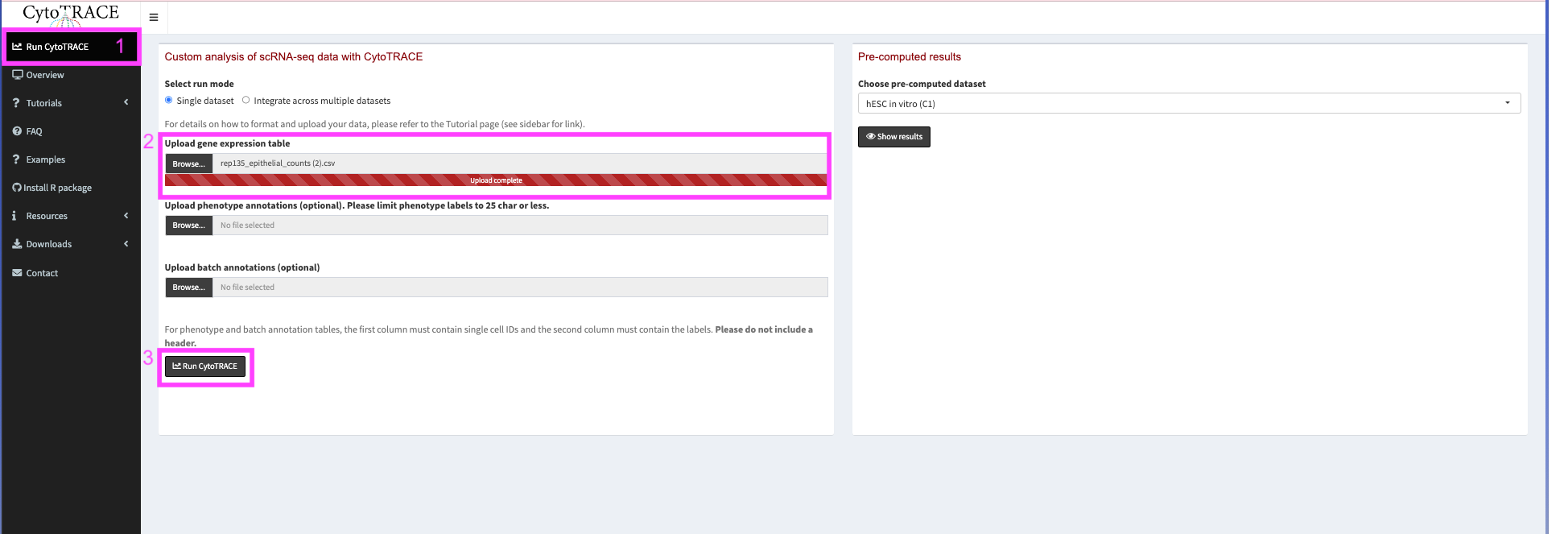Click the question mark icon beside Examples
The height and width of the screenshot is (534, 1568).
16,159
